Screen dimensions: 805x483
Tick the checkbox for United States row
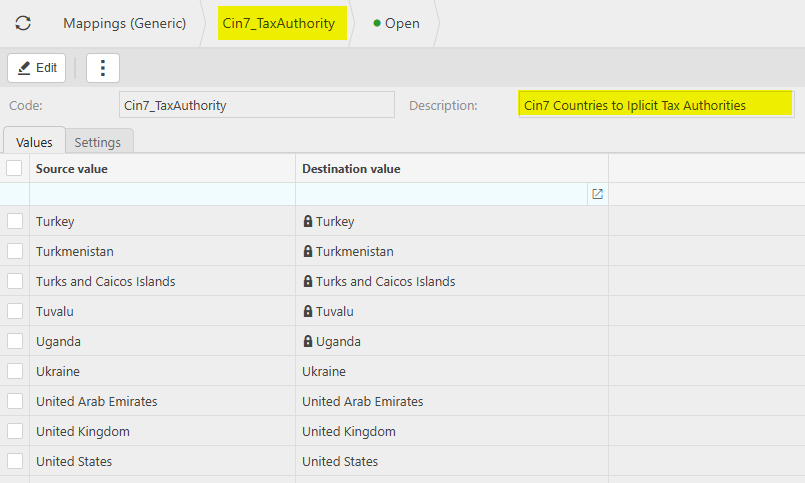click(15, 461)
